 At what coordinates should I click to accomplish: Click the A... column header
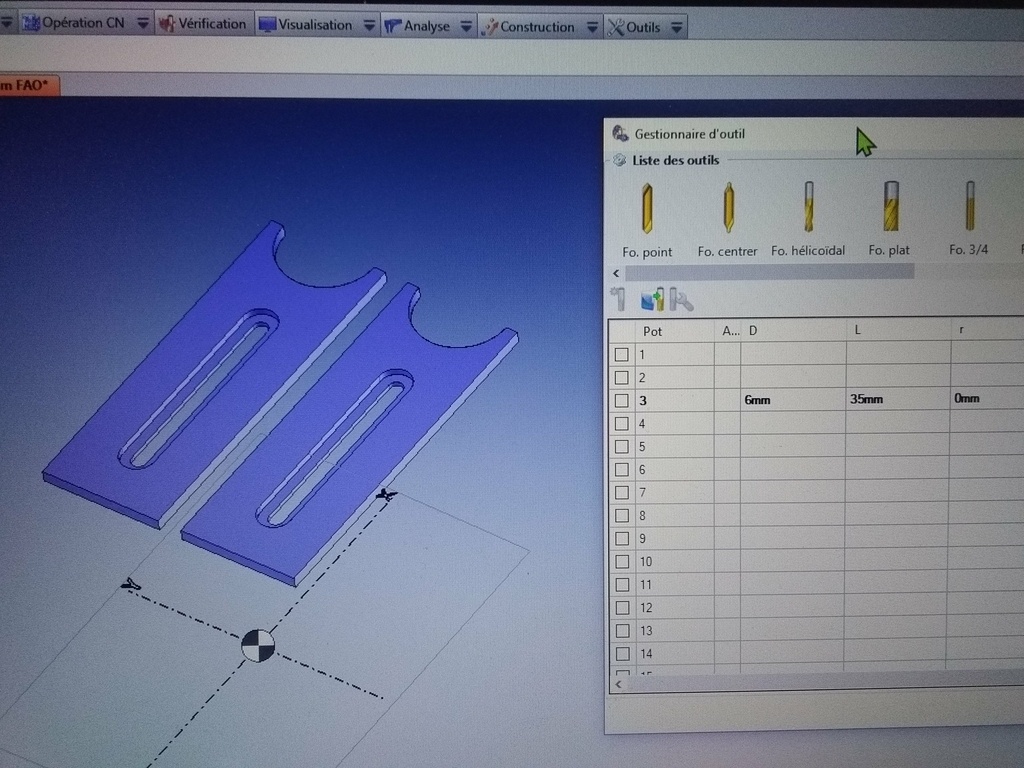pyautogui.click(x=728, y=331)
